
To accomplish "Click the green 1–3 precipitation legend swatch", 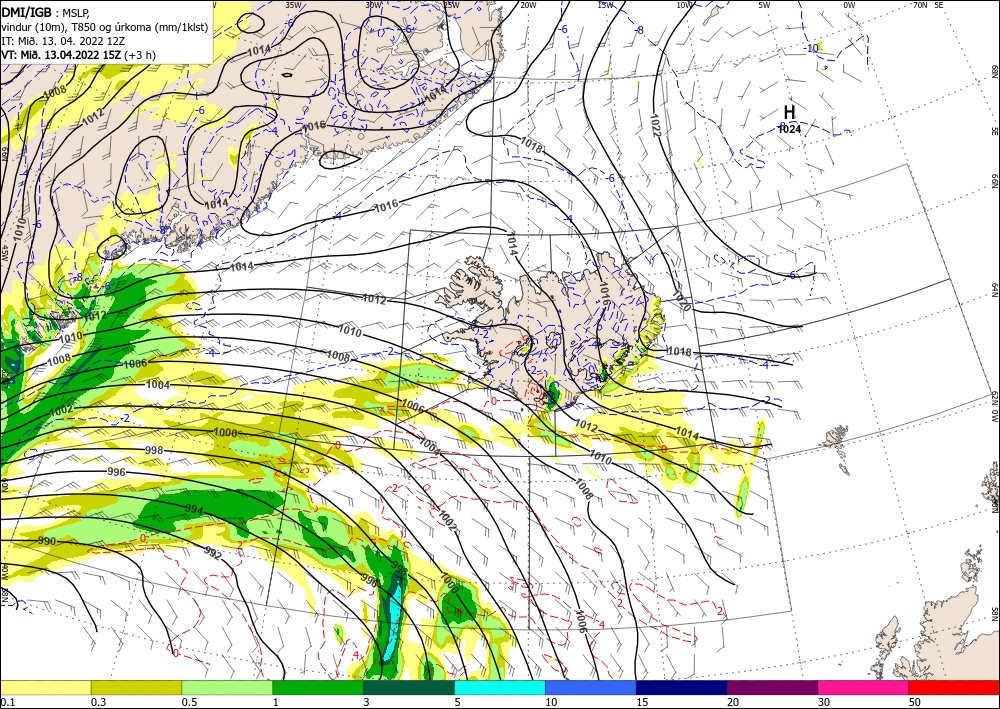I will 318,687.
